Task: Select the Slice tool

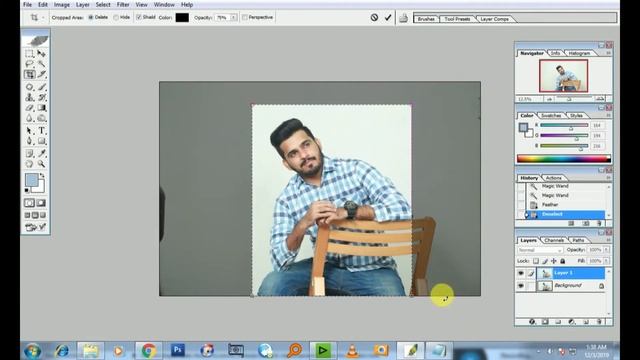Action: click(x=41, y=74)
